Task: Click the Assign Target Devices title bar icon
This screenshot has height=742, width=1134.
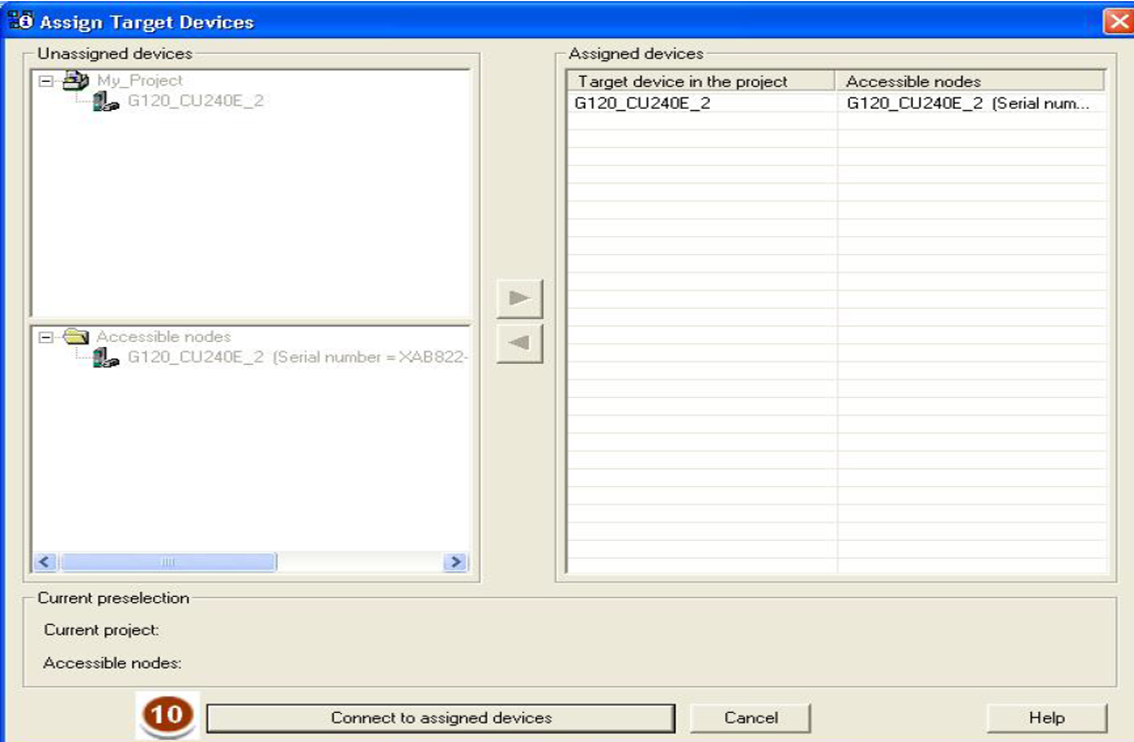Action: pos(20,21)
